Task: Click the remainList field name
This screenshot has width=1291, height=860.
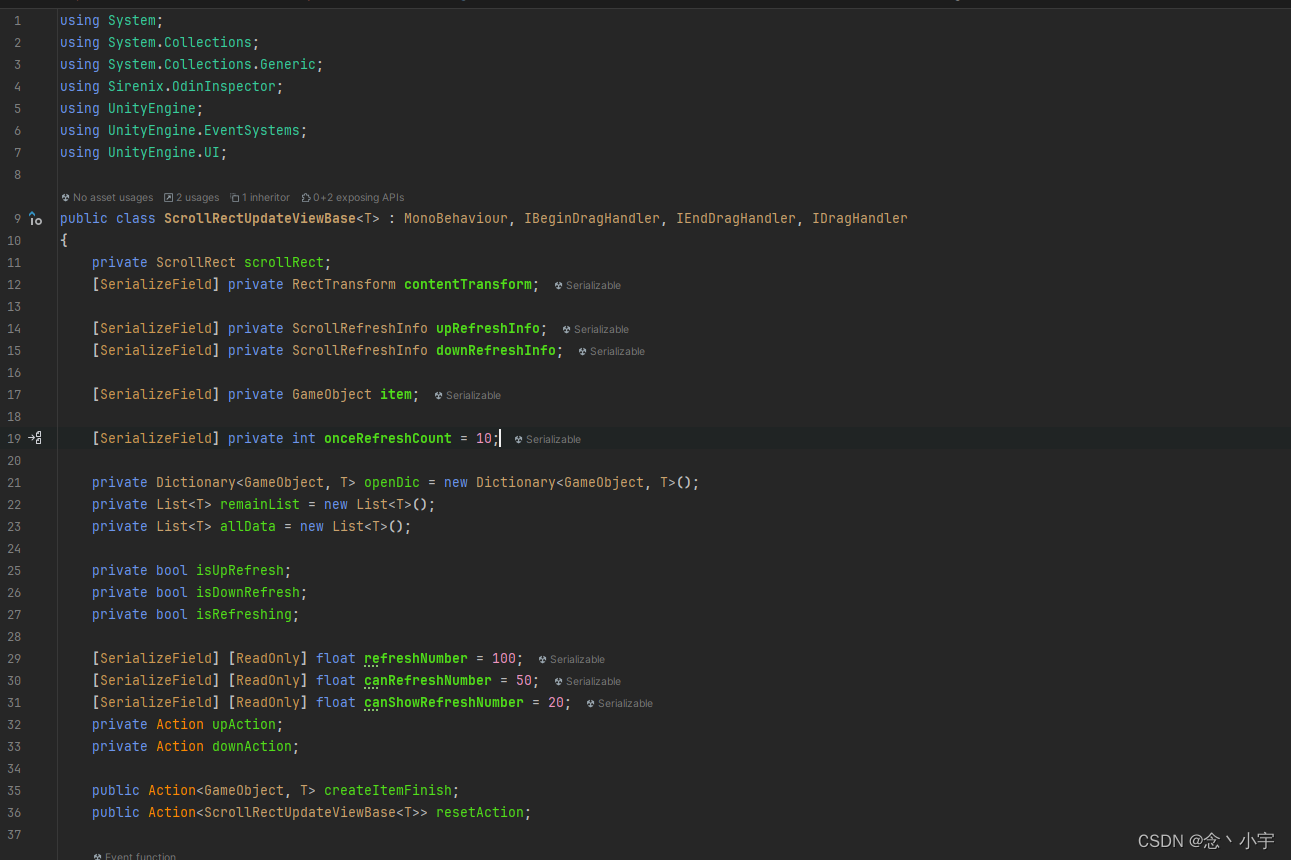Action: pyautogui.click(x=260, y=505)
